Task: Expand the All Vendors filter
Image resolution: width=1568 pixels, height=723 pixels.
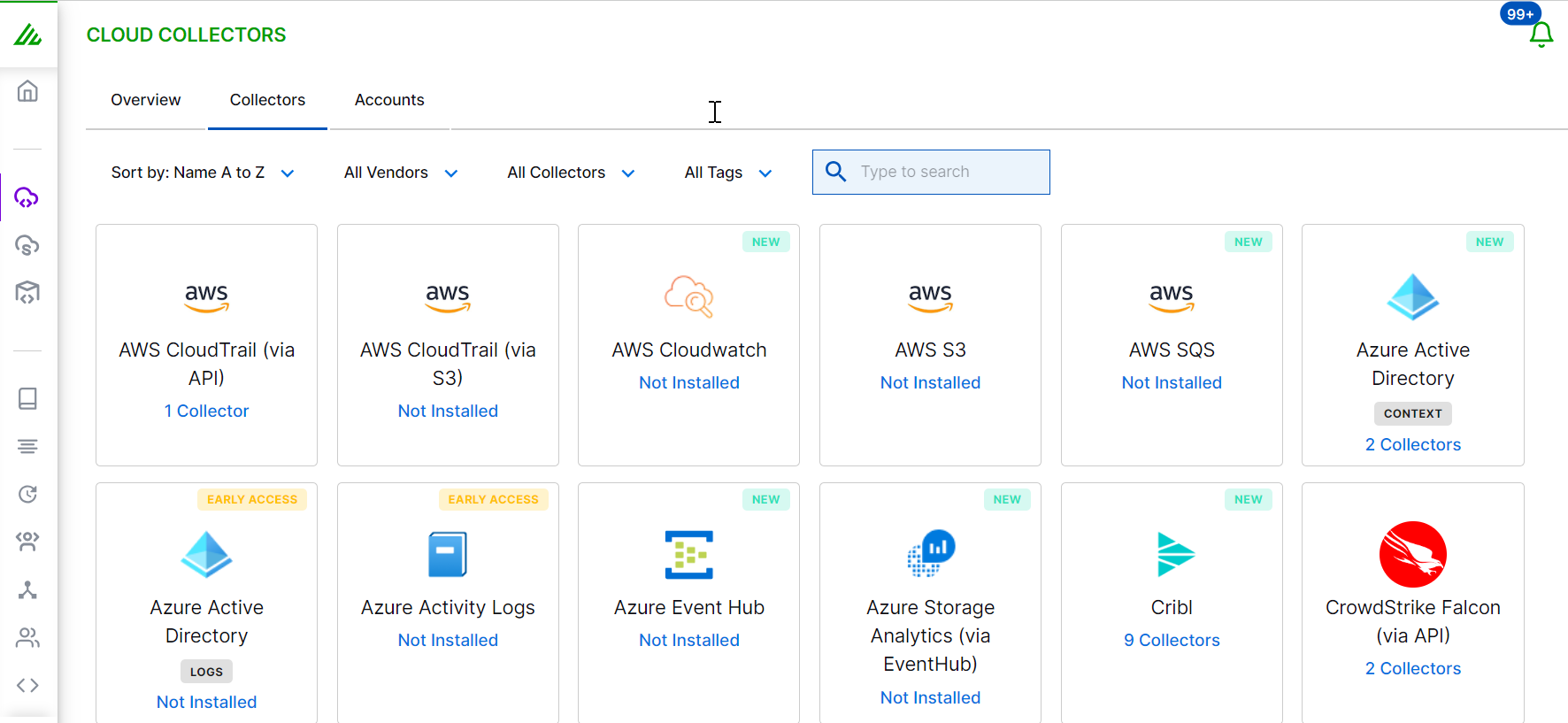Action: [401, 173]
